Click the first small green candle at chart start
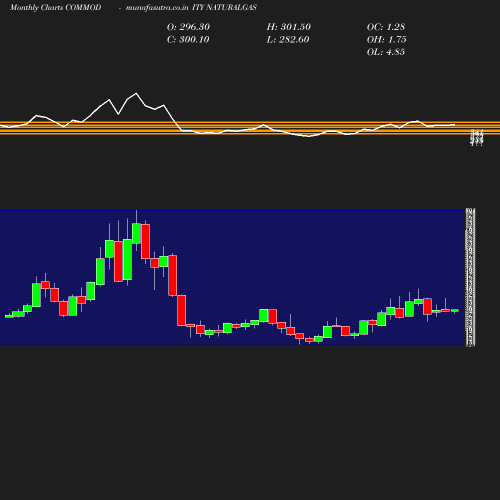The image size is (500, 500). click(9, 316)
